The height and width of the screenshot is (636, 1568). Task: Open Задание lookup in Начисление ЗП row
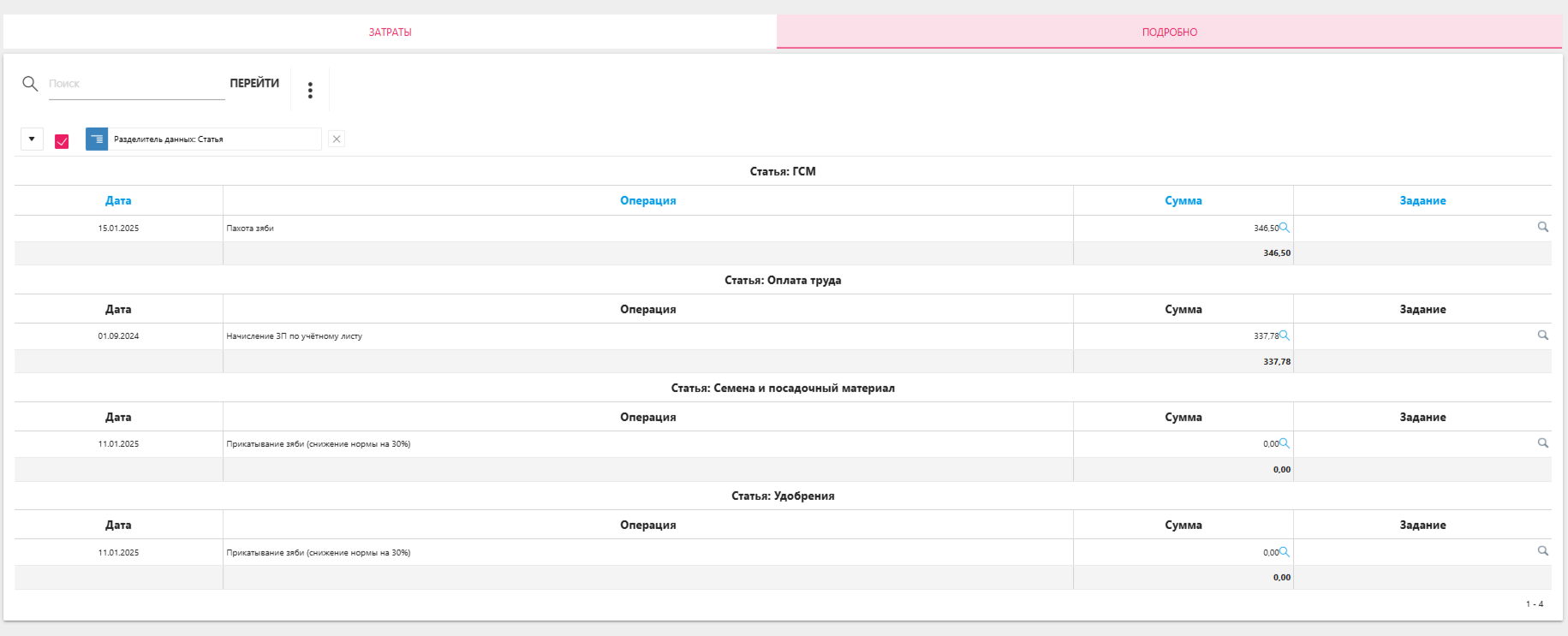1542,336
